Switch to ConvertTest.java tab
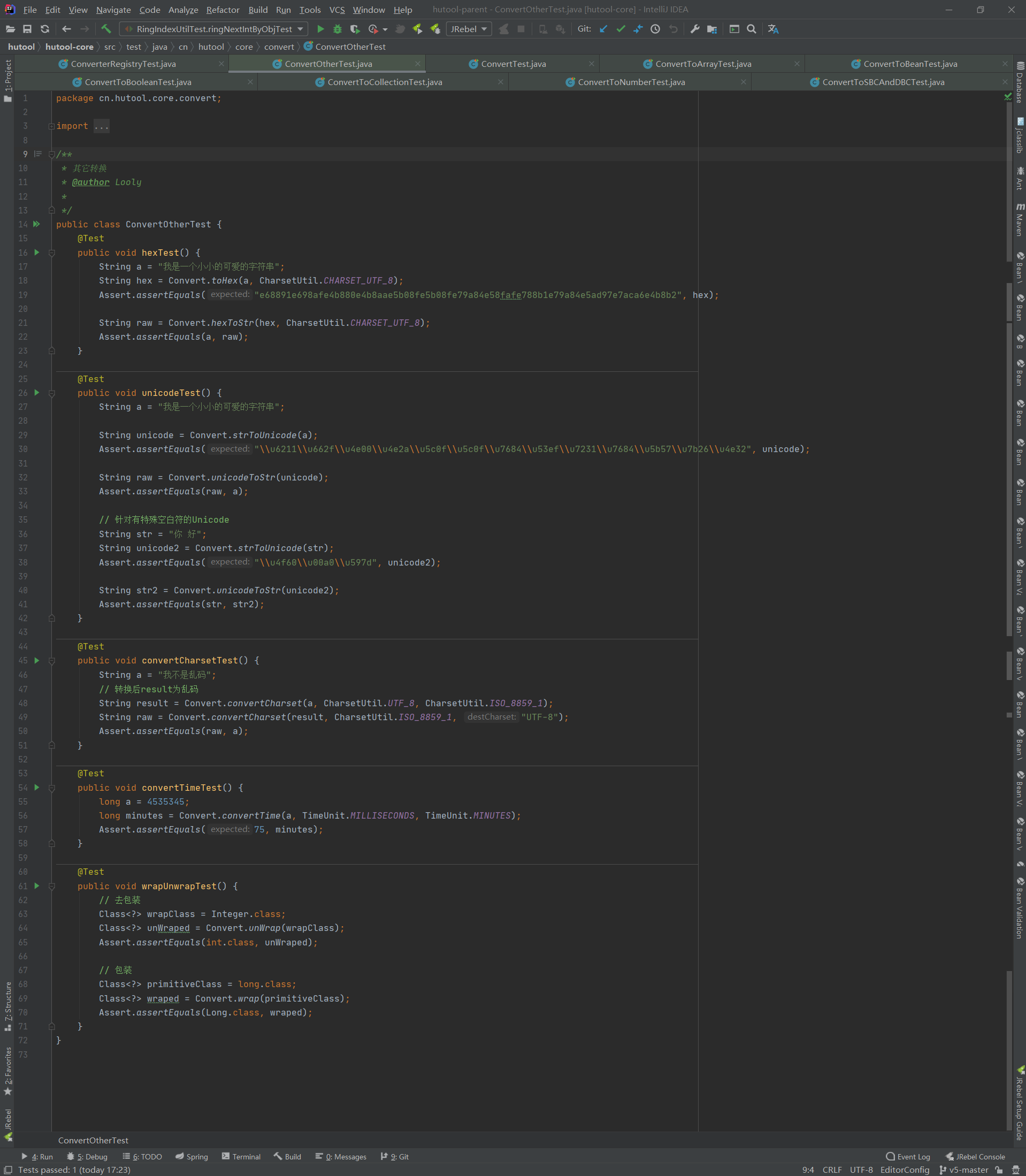1026x1176 pixels. pos(513,64)
